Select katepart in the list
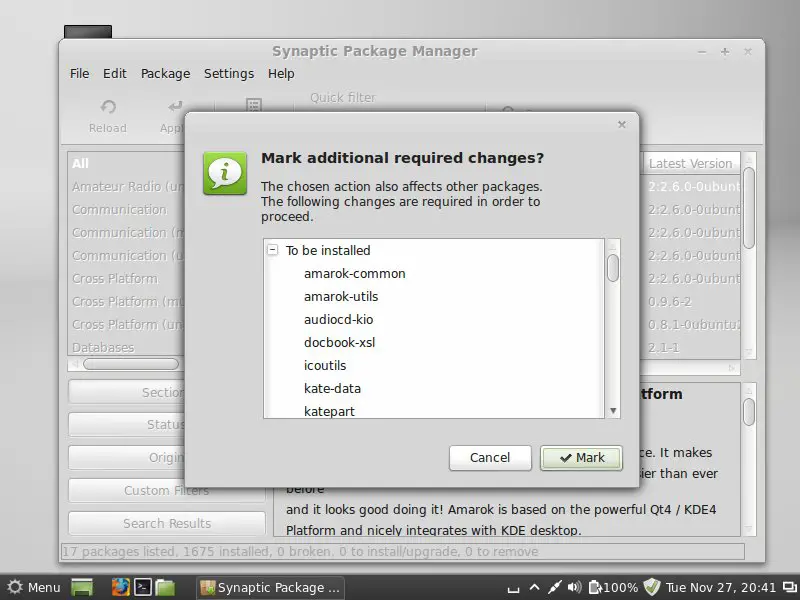The width and height of the screenshot is (800, 600). (x=329, y=411)
